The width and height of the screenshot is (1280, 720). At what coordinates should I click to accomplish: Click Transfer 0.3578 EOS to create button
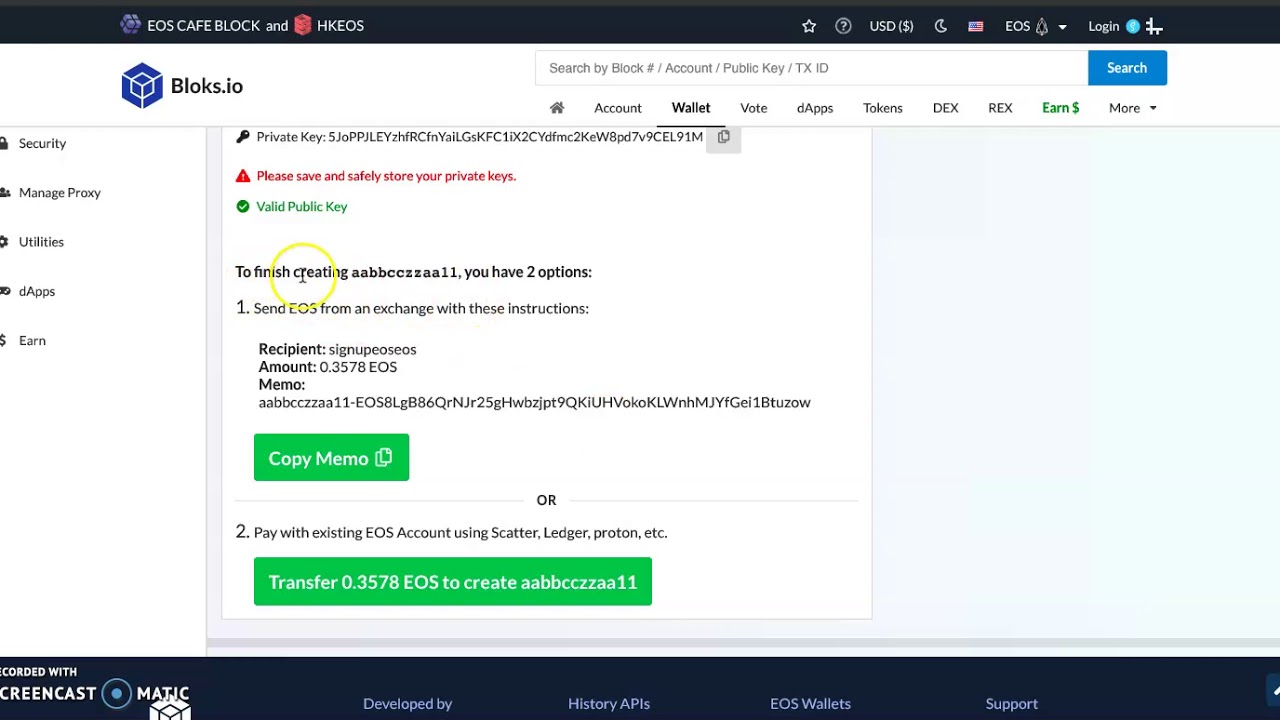[453, 582]
